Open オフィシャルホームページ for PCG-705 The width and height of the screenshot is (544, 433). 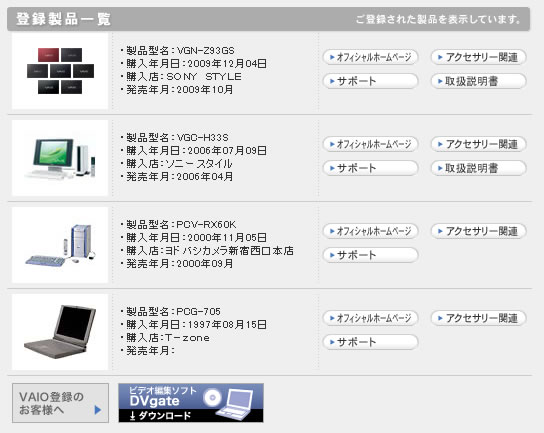tap(371, 318)
